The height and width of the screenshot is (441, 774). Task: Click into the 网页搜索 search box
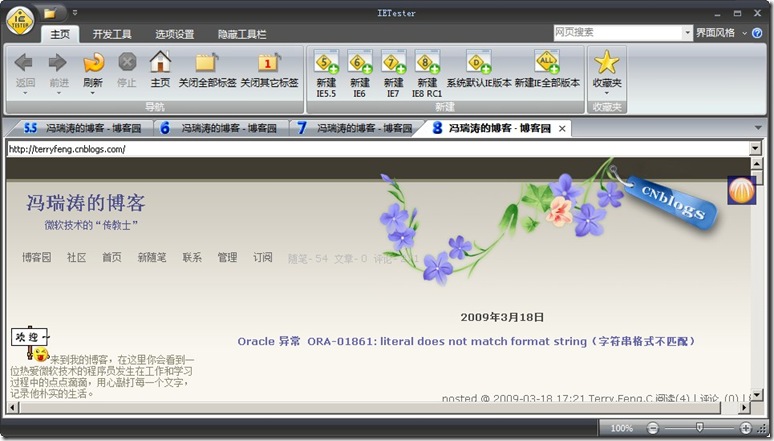pos(618,33)
